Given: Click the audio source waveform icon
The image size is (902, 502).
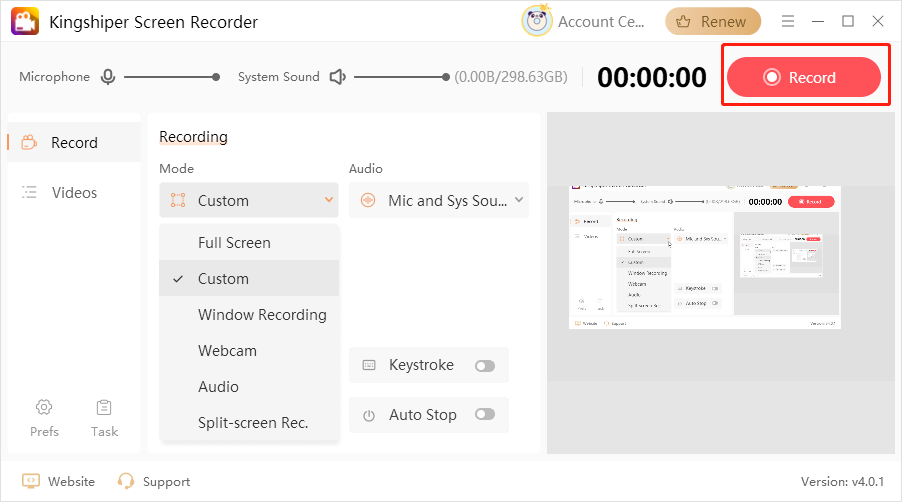Looking at the screenshot, I should pyautogui.click(x=368, y=200).
